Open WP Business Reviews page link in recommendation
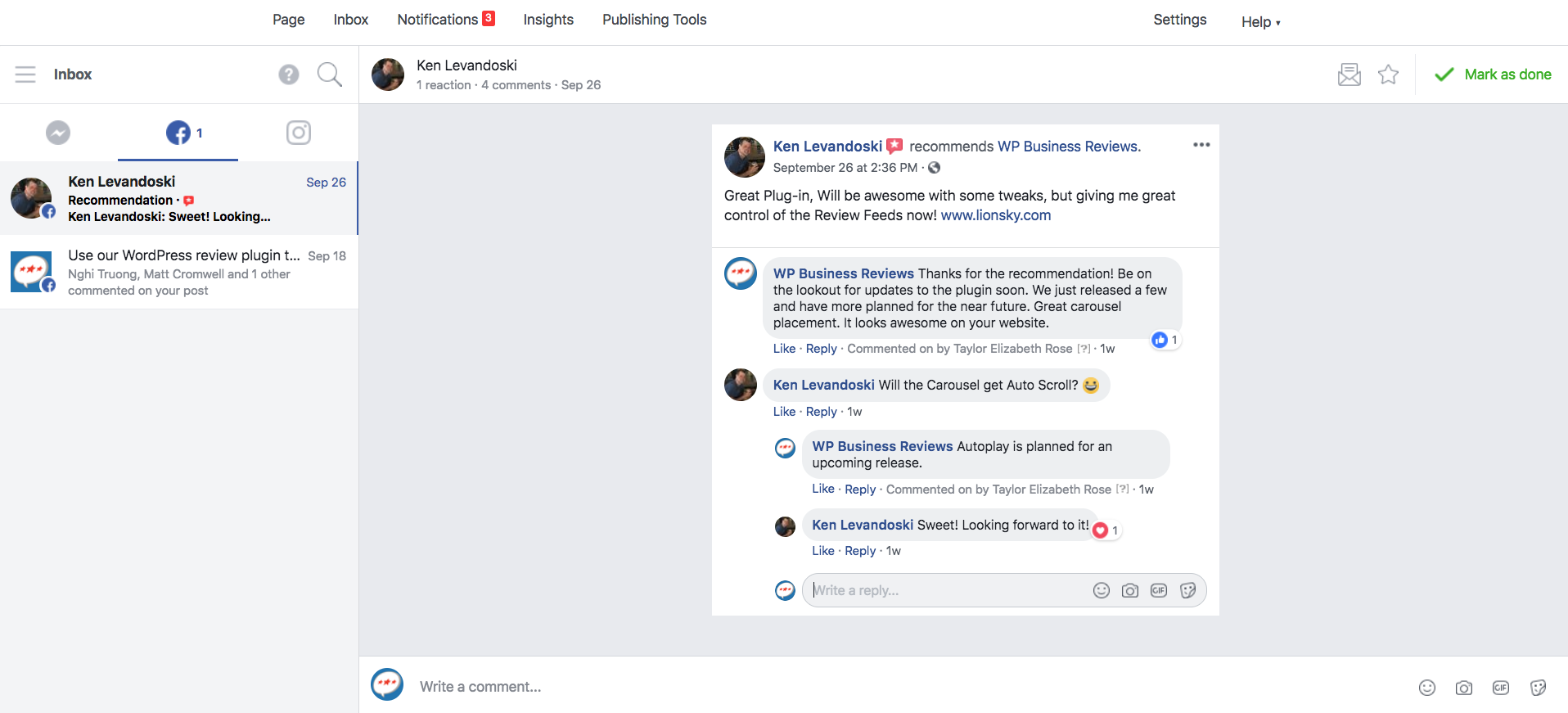This screenshot has width=1568, height=713. (x=1068, y=147)
